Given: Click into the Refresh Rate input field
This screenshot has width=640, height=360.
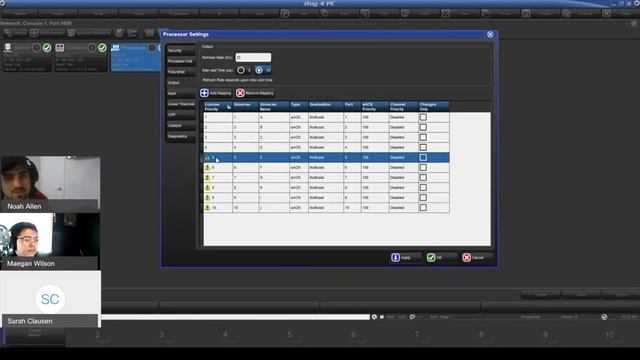Looking at the screenshot, I should 253,58.
